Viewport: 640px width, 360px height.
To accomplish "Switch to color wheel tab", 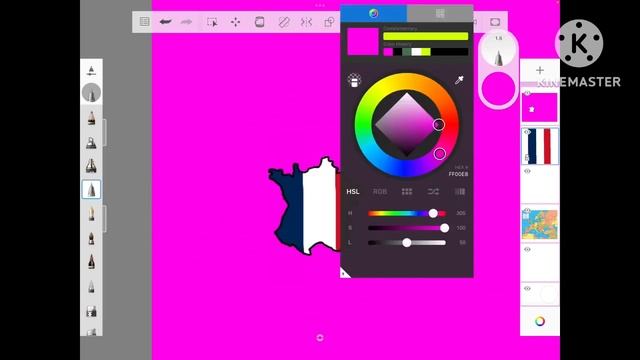I will [x=373, y=13].
